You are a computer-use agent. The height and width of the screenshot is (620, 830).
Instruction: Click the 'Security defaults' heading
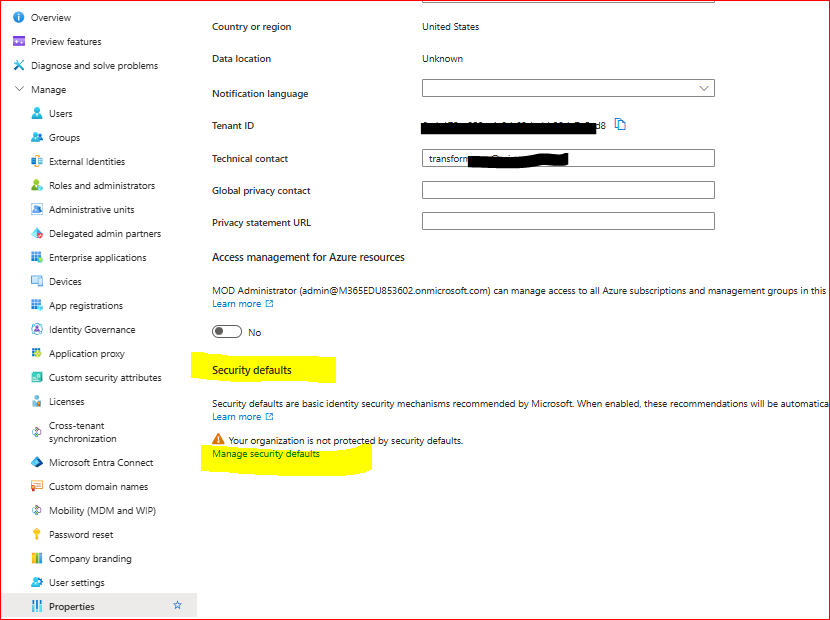click(x=251, y=370)
